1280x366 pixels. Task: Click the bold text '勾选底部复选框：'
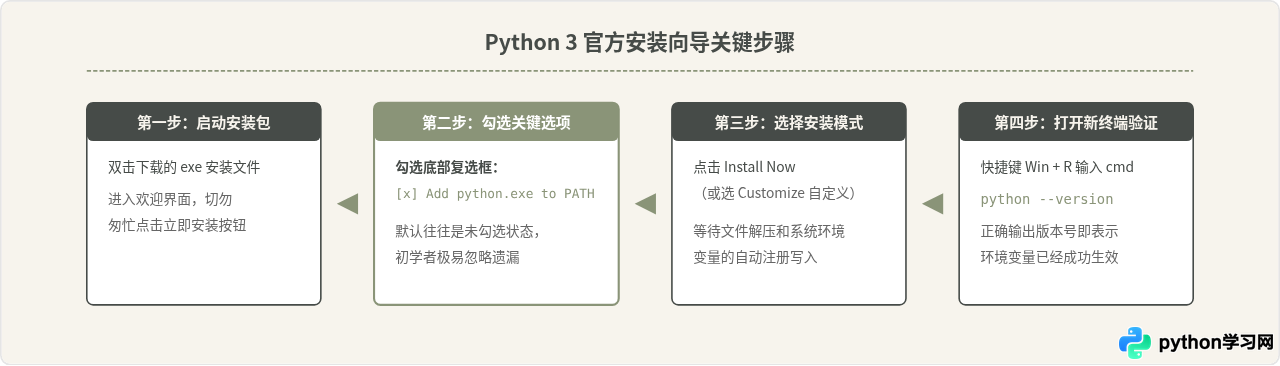point(447,167)
